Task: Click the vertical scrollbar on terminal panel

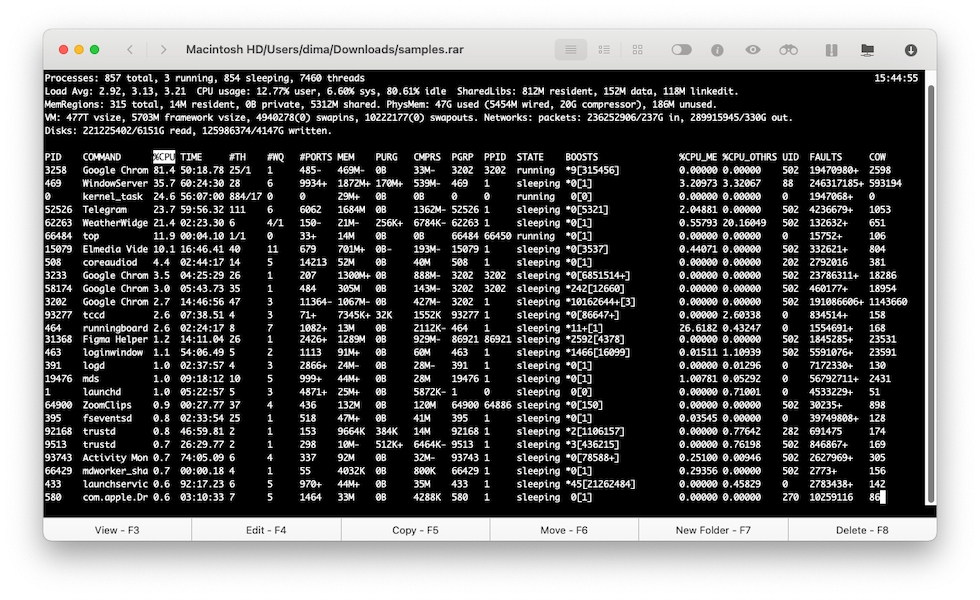Action: [x=931, y=290]
